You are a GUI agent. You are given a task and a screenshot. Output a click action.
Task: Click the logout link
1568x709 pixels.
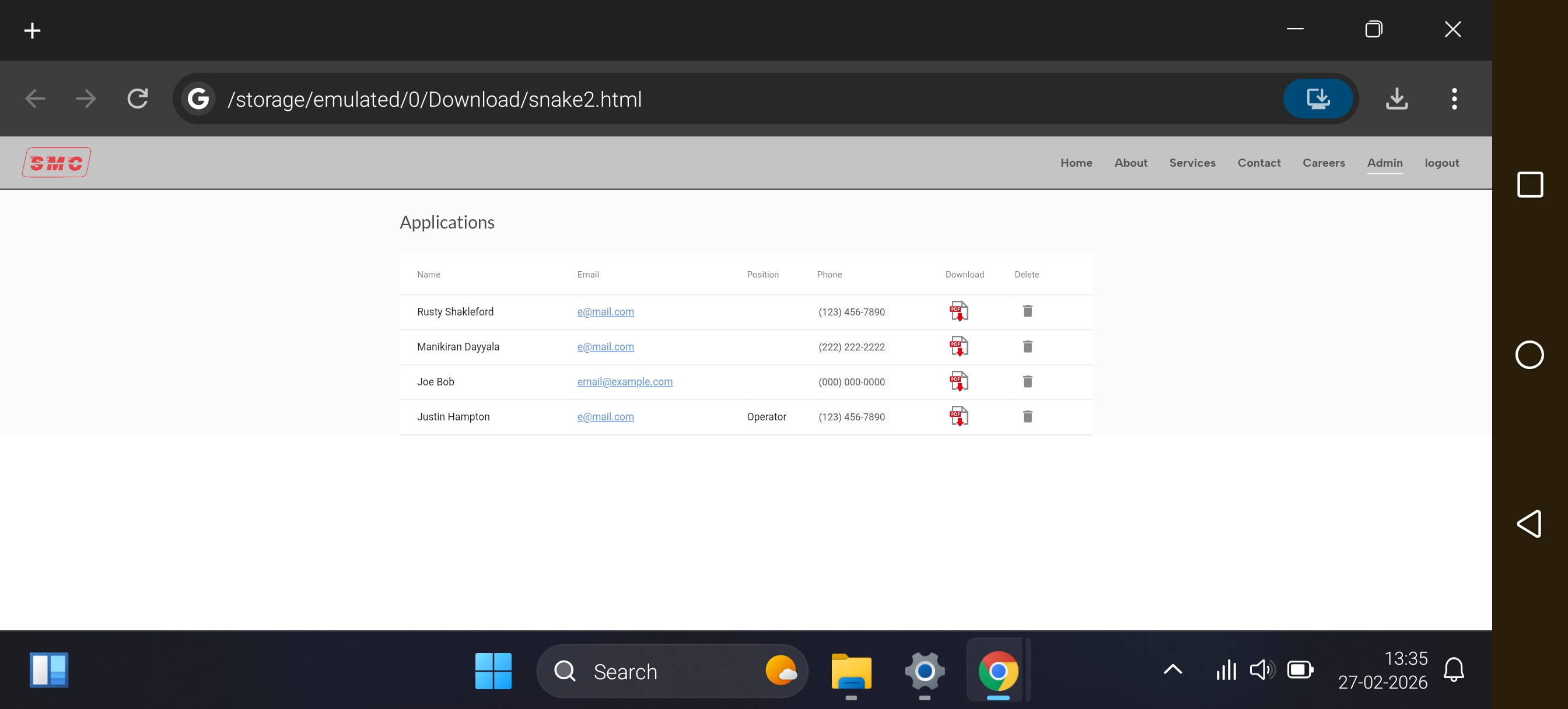[x=1441, y=163]
